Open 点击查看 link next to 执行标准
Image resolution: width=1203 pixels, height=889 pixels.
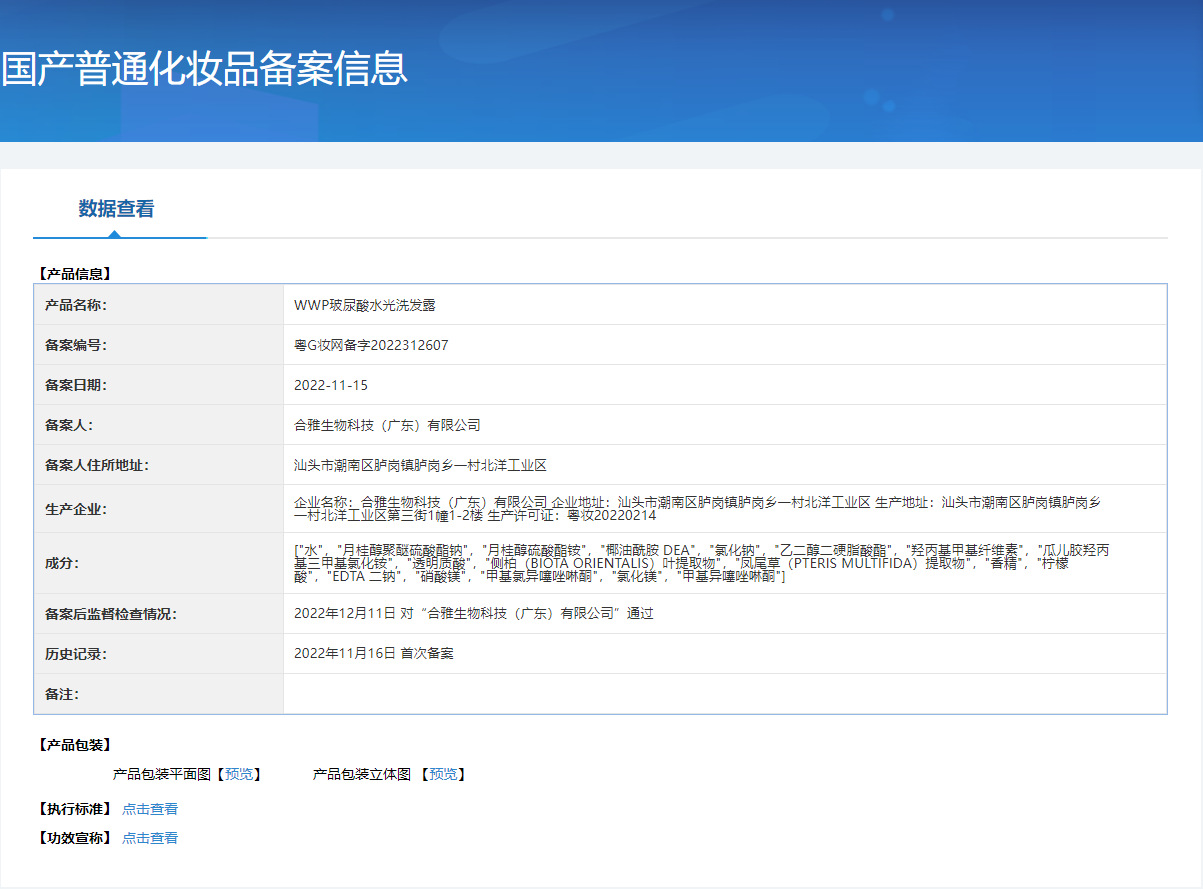(150, 809)
